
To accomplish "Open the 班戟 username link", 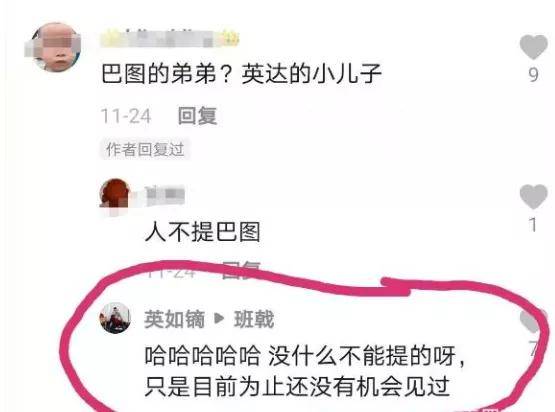I will click(x=254, y=319).
